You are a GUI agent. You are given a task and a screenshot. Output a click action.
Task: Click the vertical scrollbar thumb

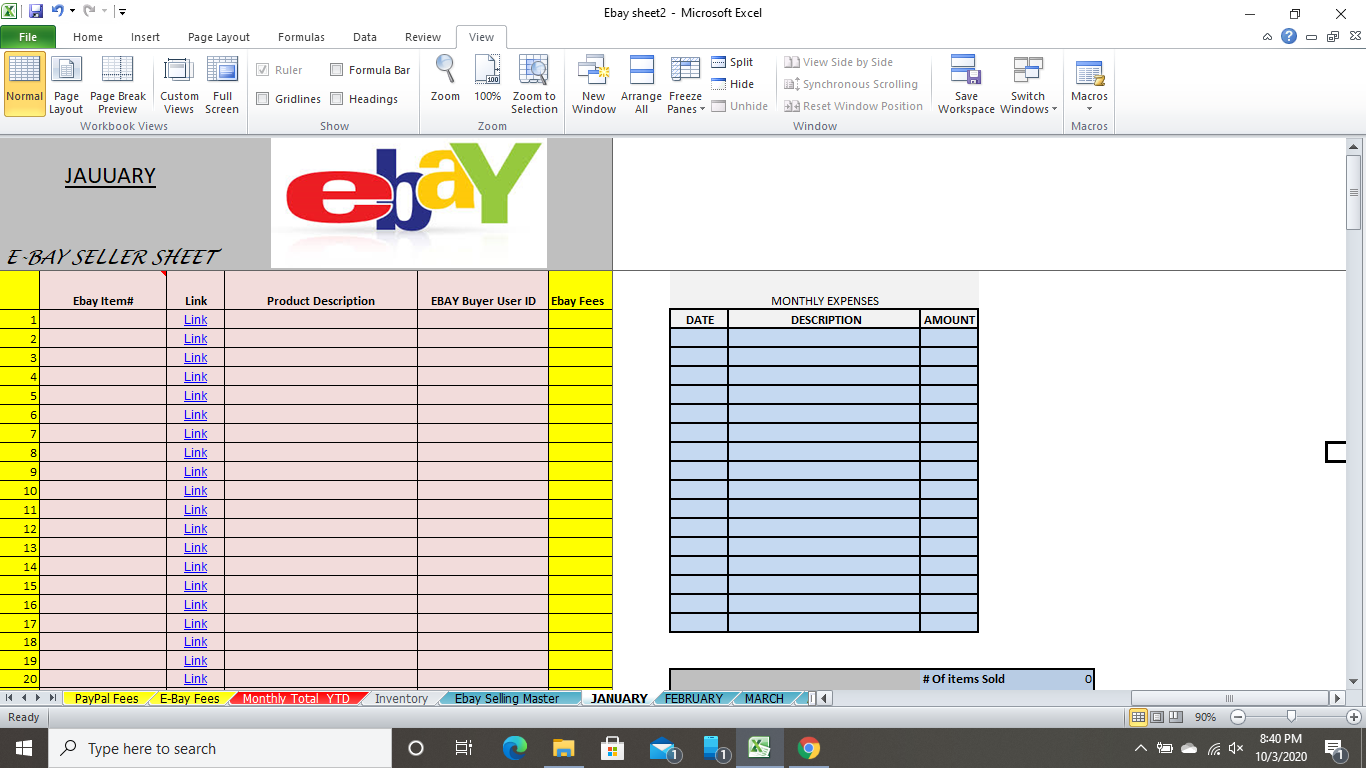tap(1354, 193)
